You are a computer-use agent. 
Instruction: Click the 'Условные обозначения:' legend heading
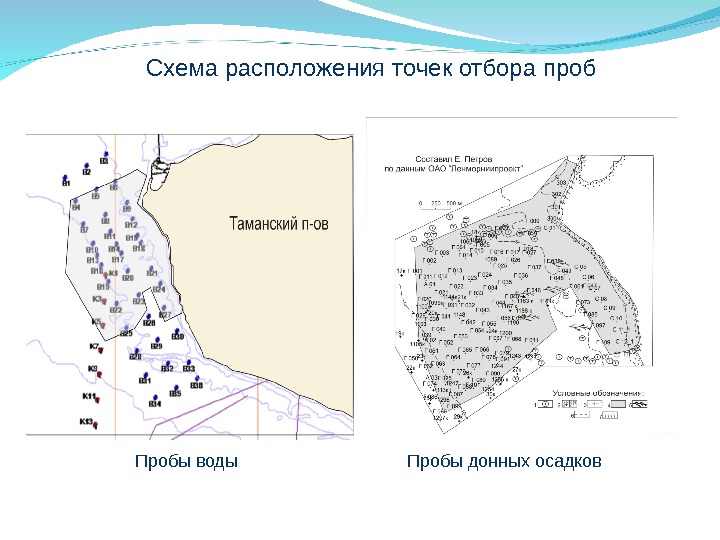(598, 394)
